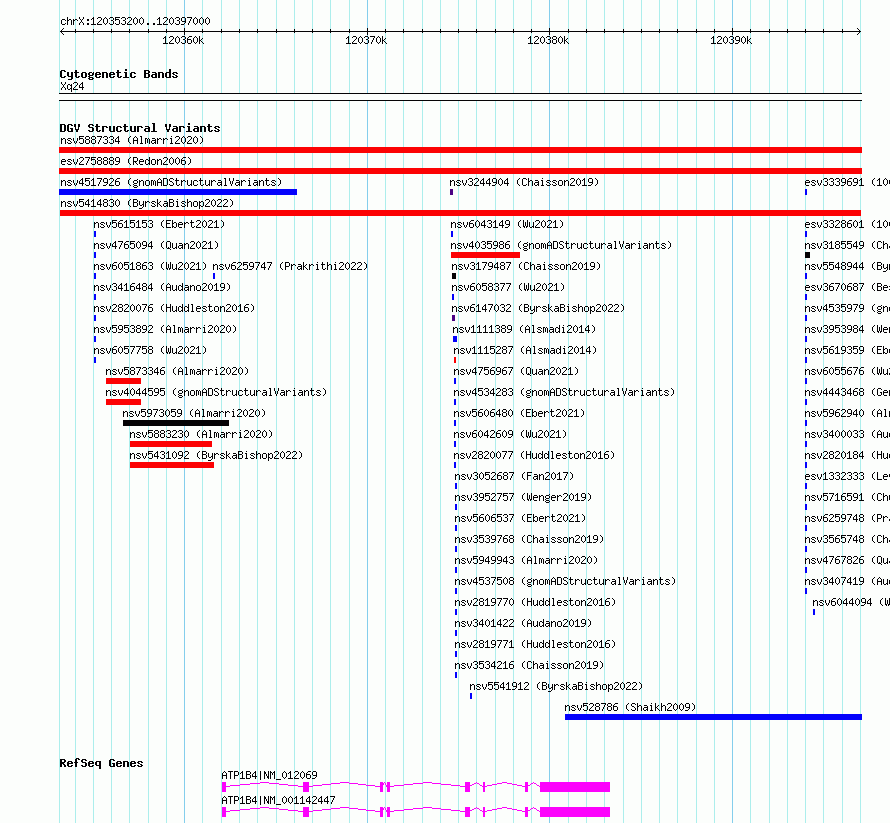Screen dimensions: 890x823
Task: Click nsv5606537 (Ebert2021) label
Action: 520,518
